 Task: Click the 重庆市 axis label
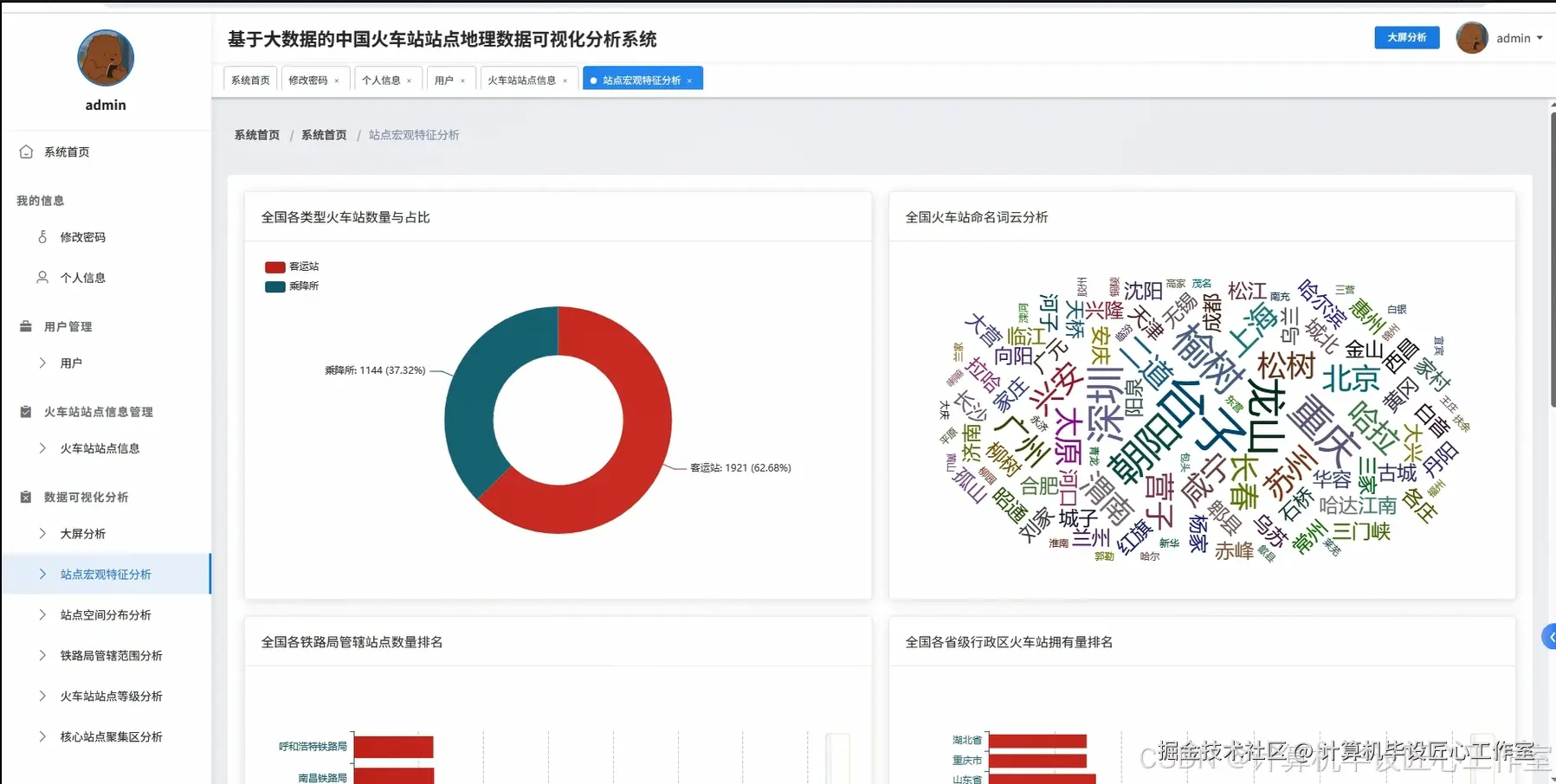coord(967,761)
